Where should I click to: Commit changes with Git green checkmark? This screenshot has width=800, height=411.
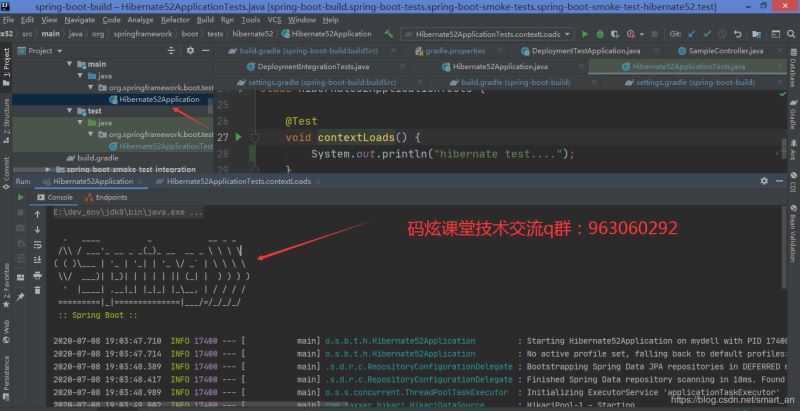[x=707, y=34]
